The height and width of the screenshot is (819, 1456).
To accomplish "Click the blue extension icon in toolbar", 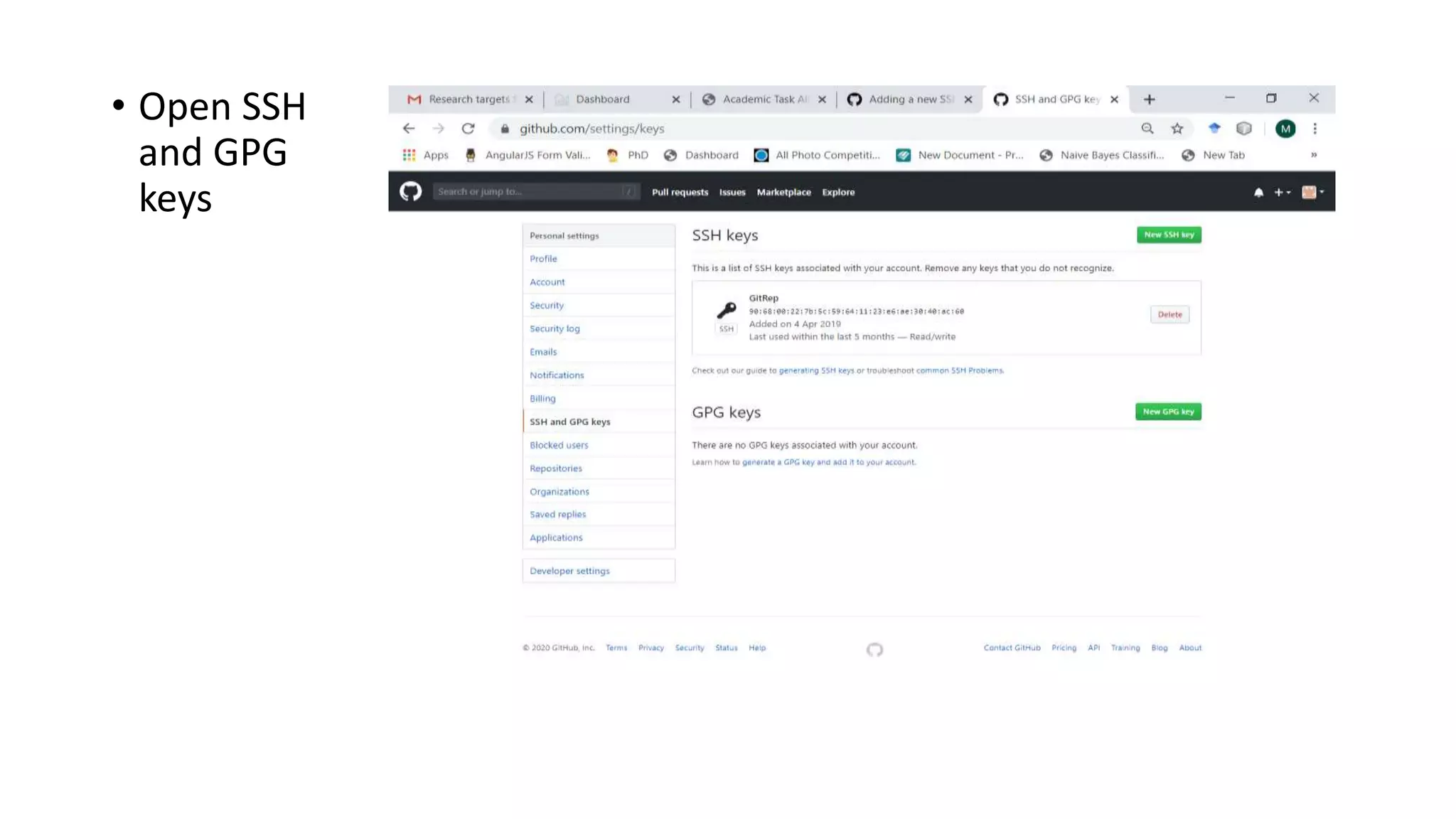I will (x=1214, y=128).
